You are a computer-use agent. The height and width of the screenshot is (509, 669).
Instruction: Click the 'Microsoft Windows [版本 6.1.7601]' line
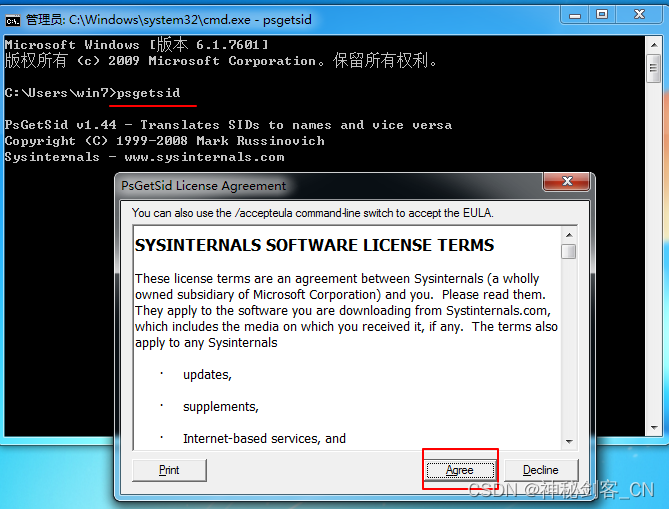[x=137, y=44]
